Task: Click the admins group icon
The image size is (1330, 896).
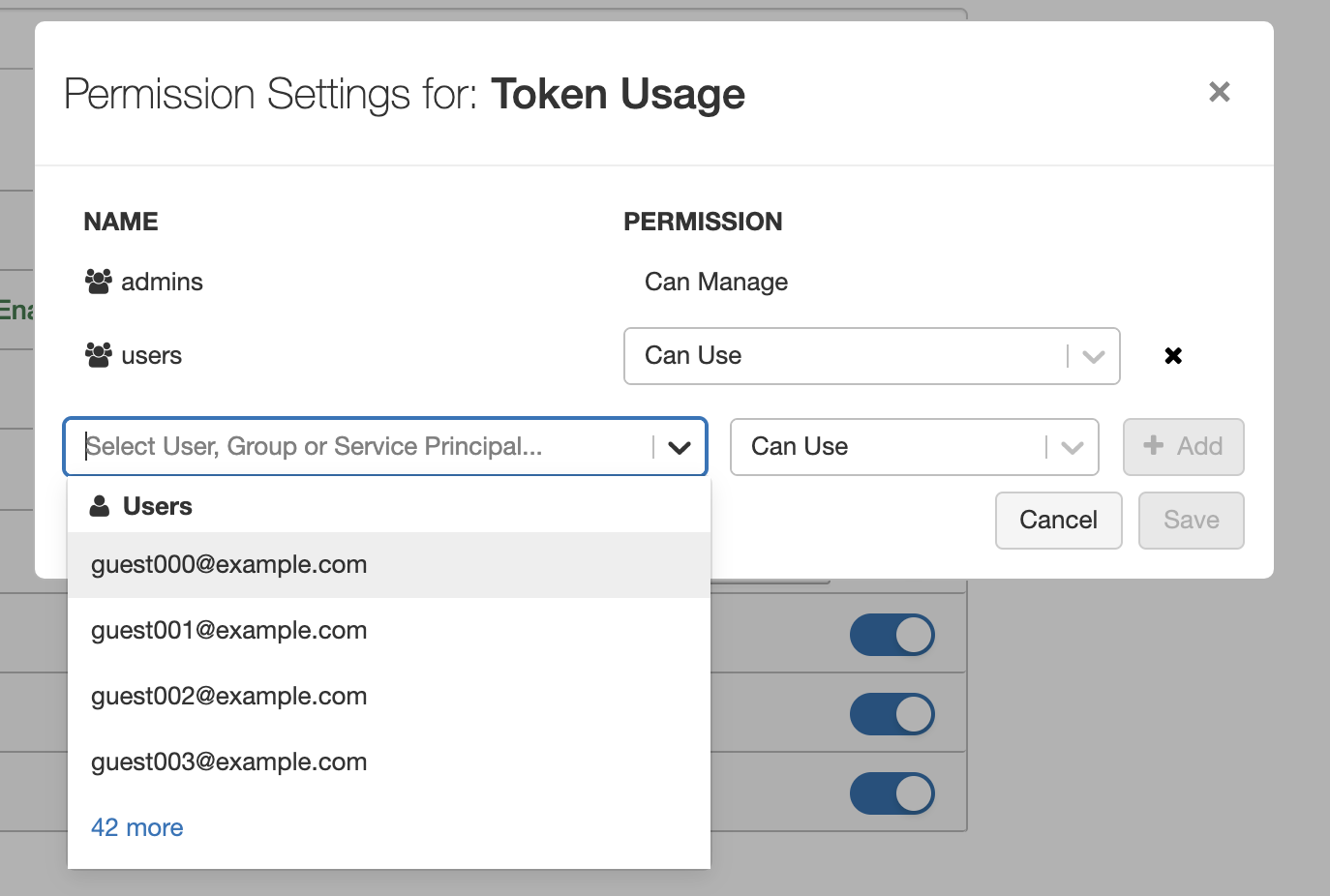Action: pyautogui.click(x=99, y=282)
